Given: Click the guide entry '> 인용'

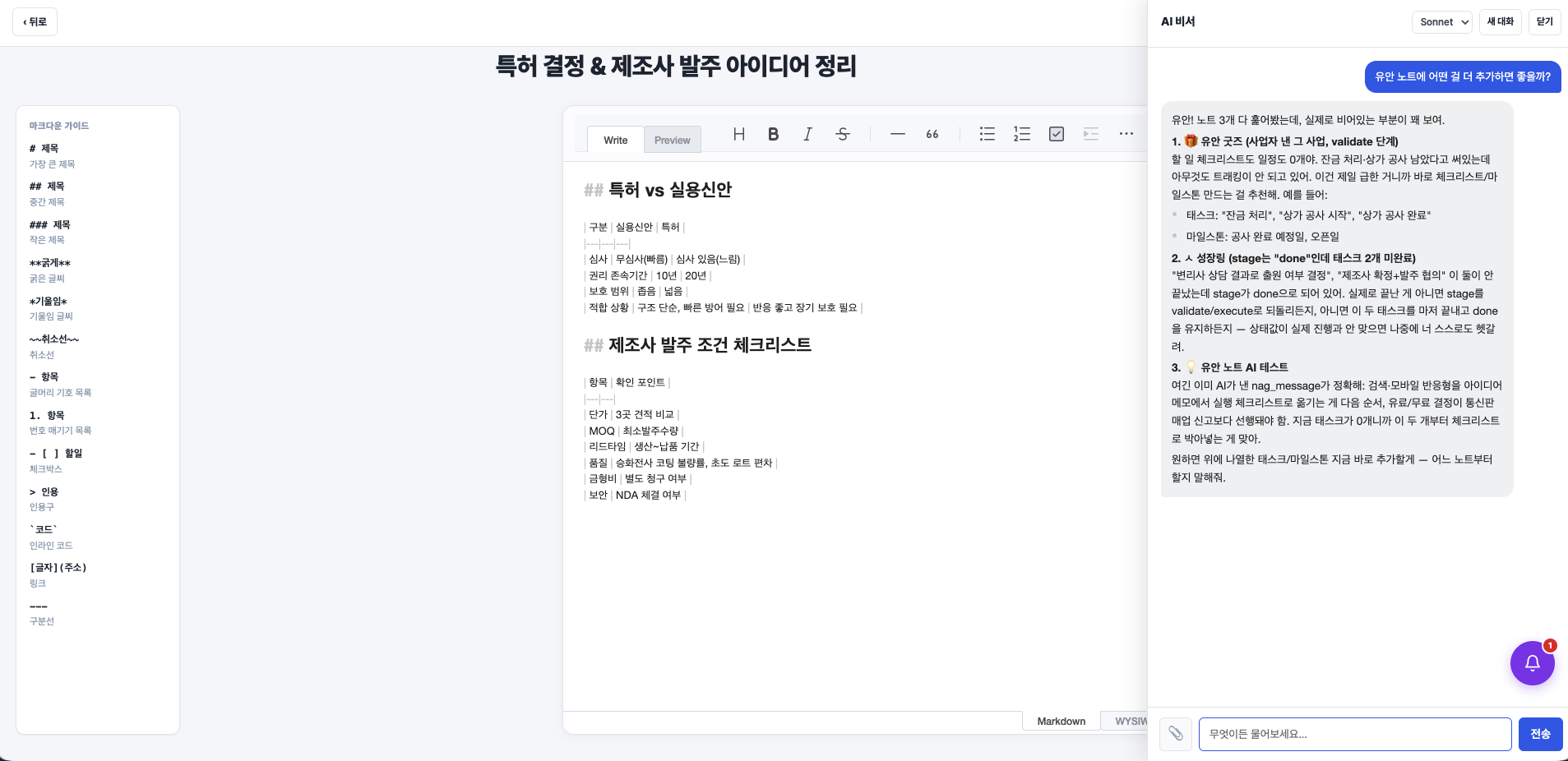Looking at the screenshot, I should point(44,492).
